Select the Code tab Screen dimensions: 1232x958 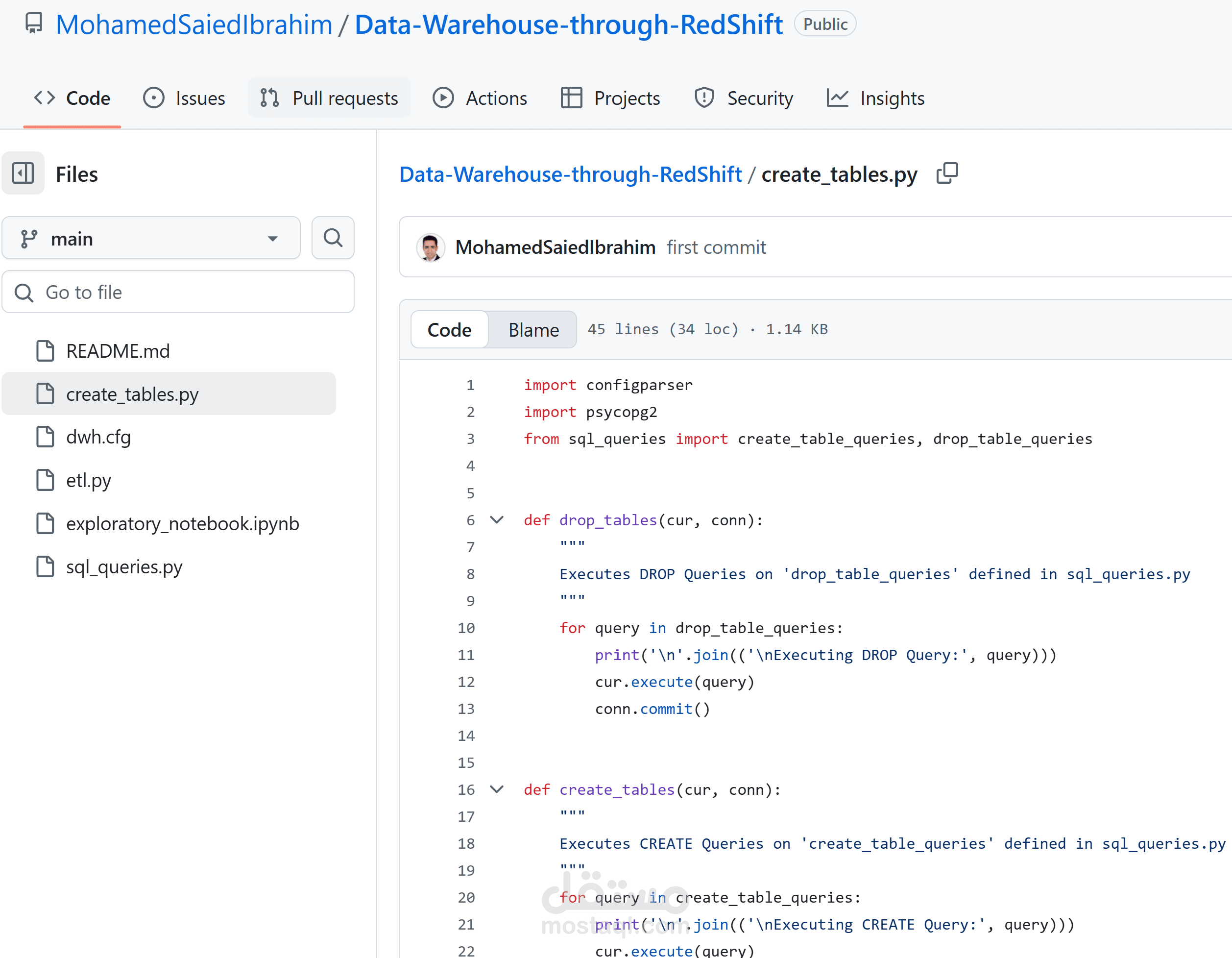click(72, 98)
